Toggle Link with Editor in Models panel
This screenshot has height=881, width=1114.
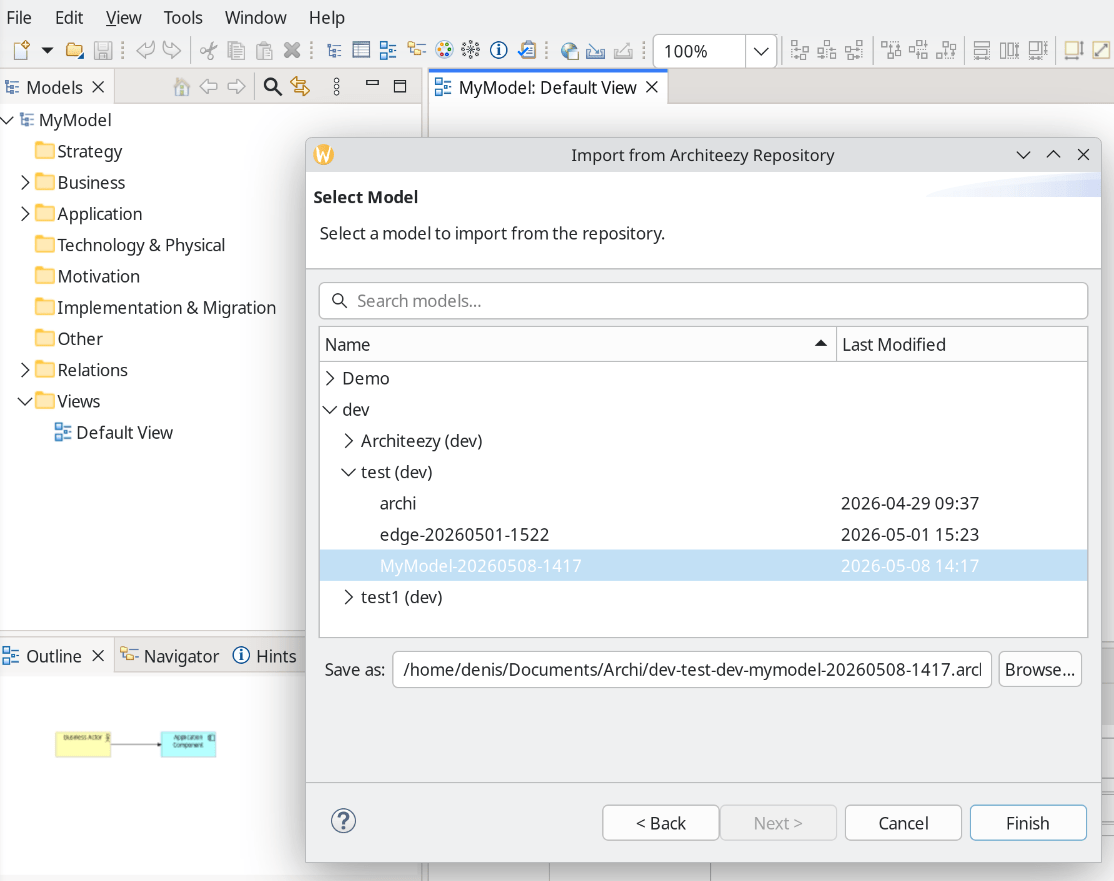click(300, 87)
